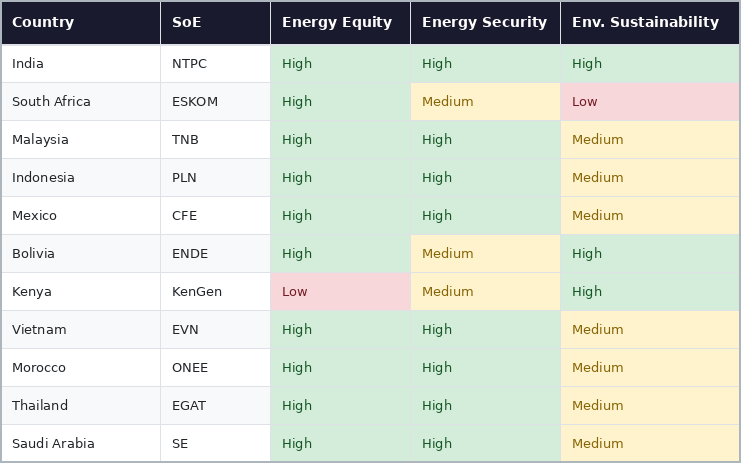Select the Saudi Arabia cell
Image resolution: width=741 pixels, height=463 pixels.
[x=81, y=443]
